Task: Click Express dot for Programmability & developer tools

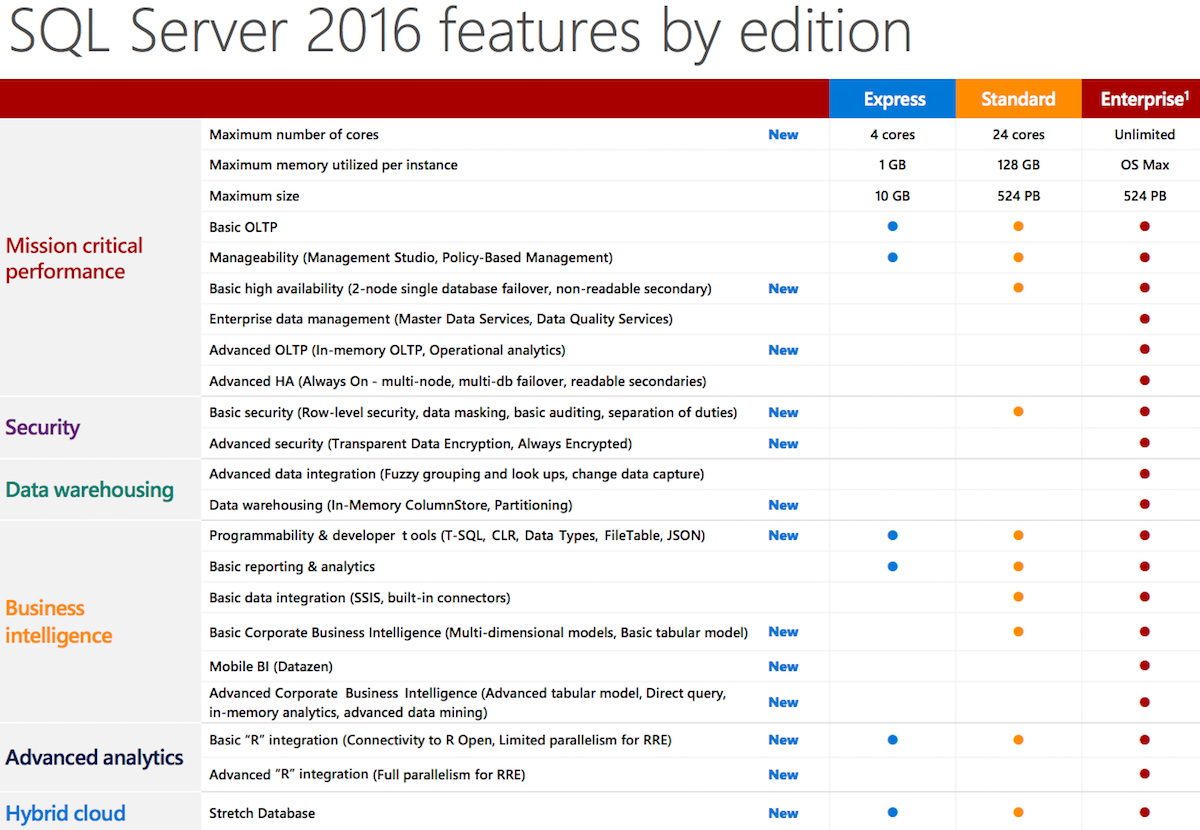Action: click(x=893, y=535)
